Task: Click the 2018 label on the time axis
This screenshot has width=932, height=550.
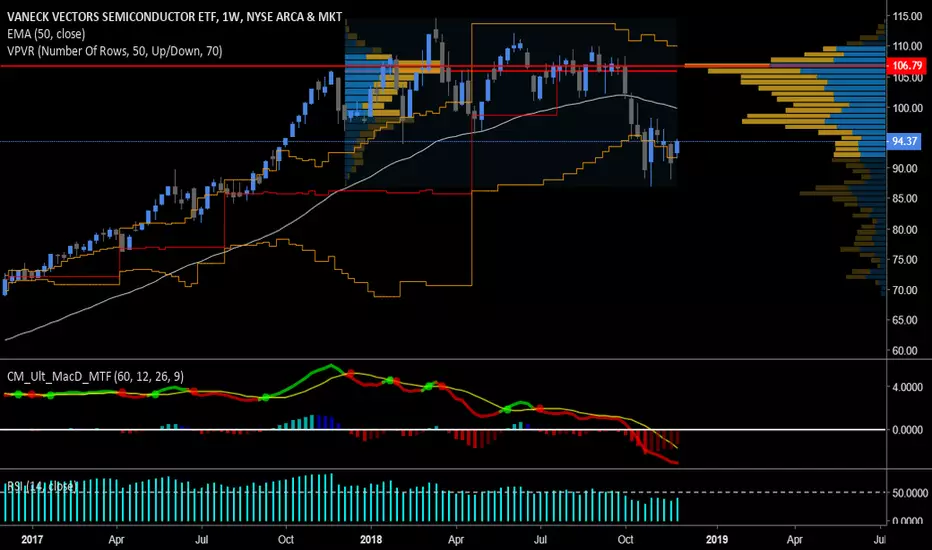Action: click(371, 539)
